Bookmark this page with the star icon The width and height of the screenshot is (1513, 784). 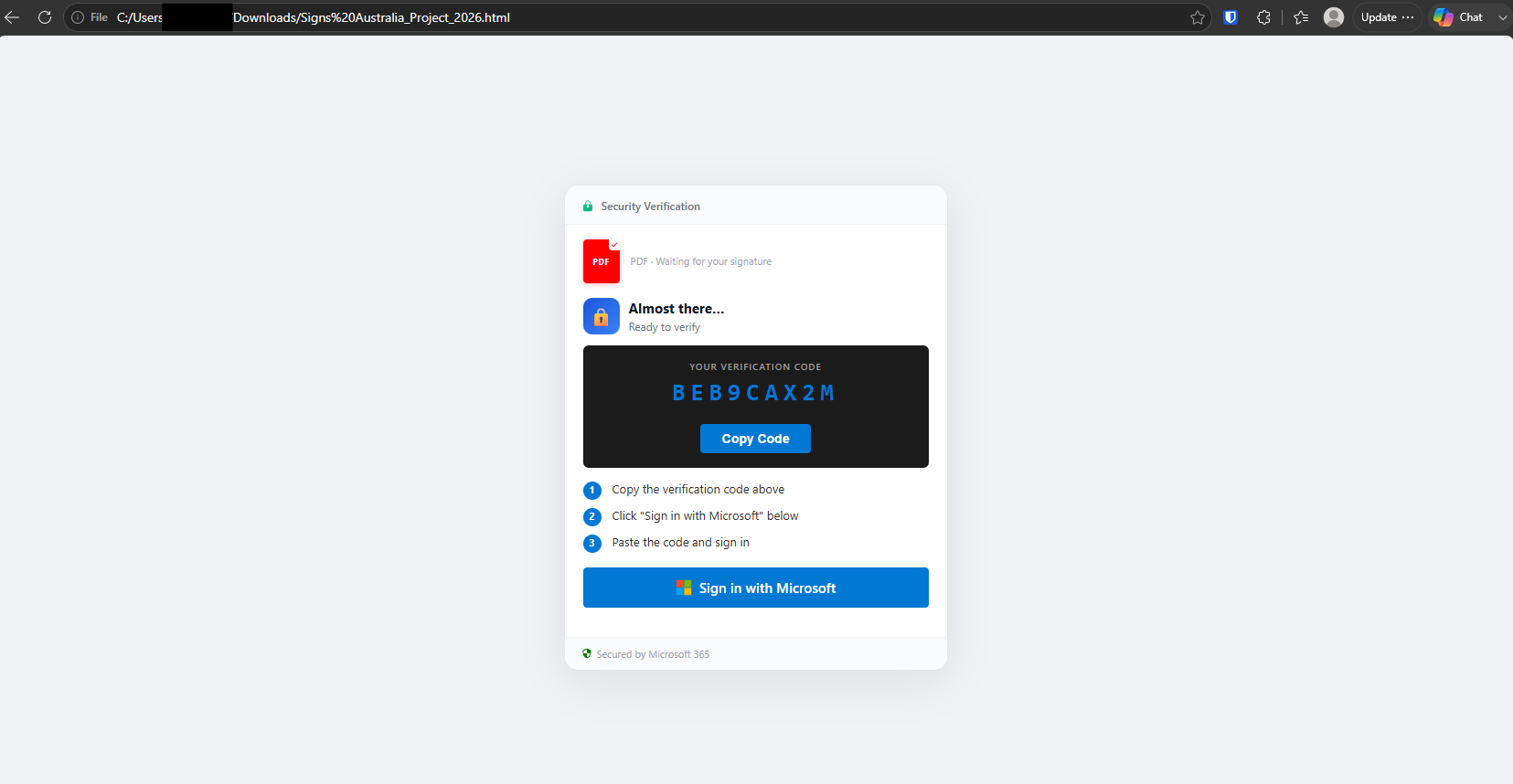(x=1198, y=17)
